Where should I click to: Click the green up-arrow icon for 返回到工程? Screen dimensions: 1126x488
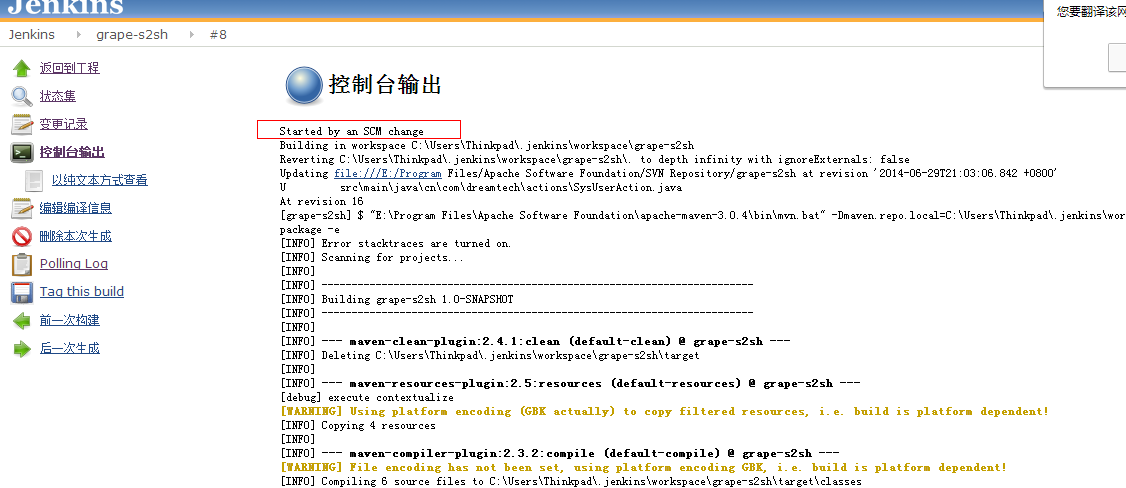(x=22, y=68)
